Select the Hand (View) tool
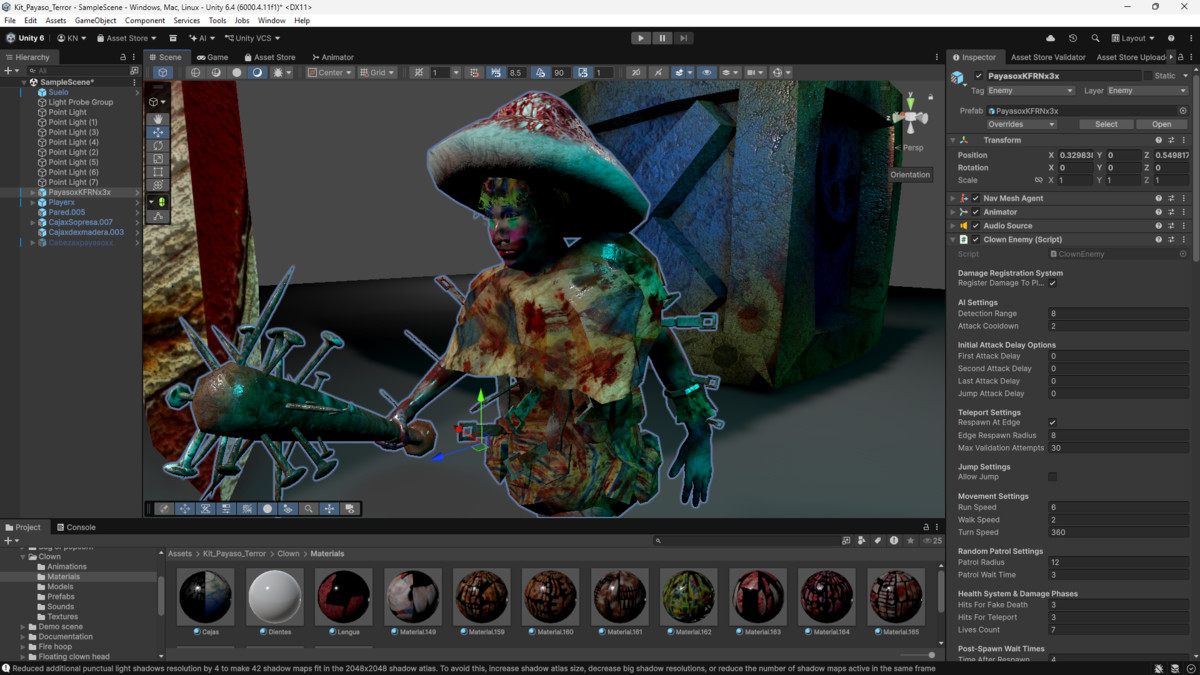Screen dimensions: 1200x675 (x=158, y=119)
